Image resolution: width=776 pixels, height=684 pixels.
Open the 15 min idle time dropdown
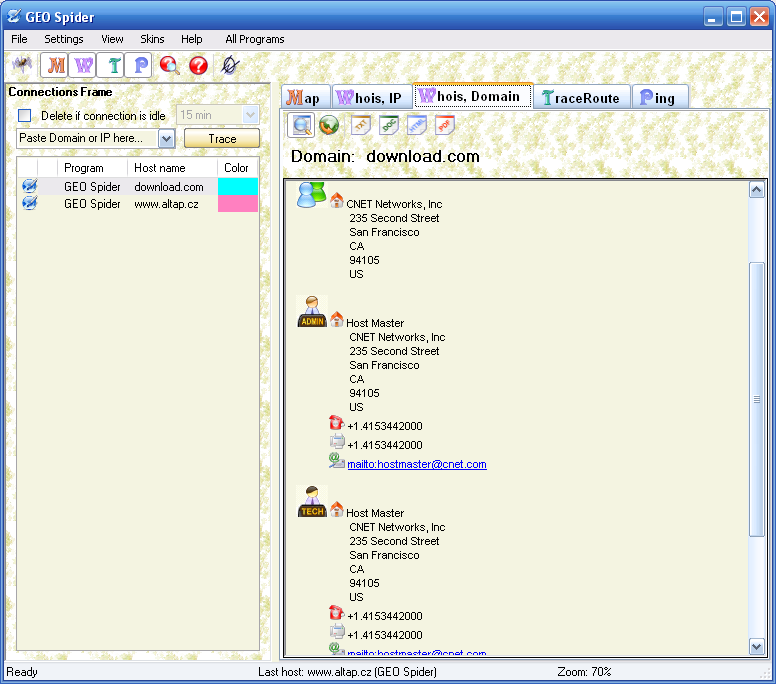coord(250,115)
